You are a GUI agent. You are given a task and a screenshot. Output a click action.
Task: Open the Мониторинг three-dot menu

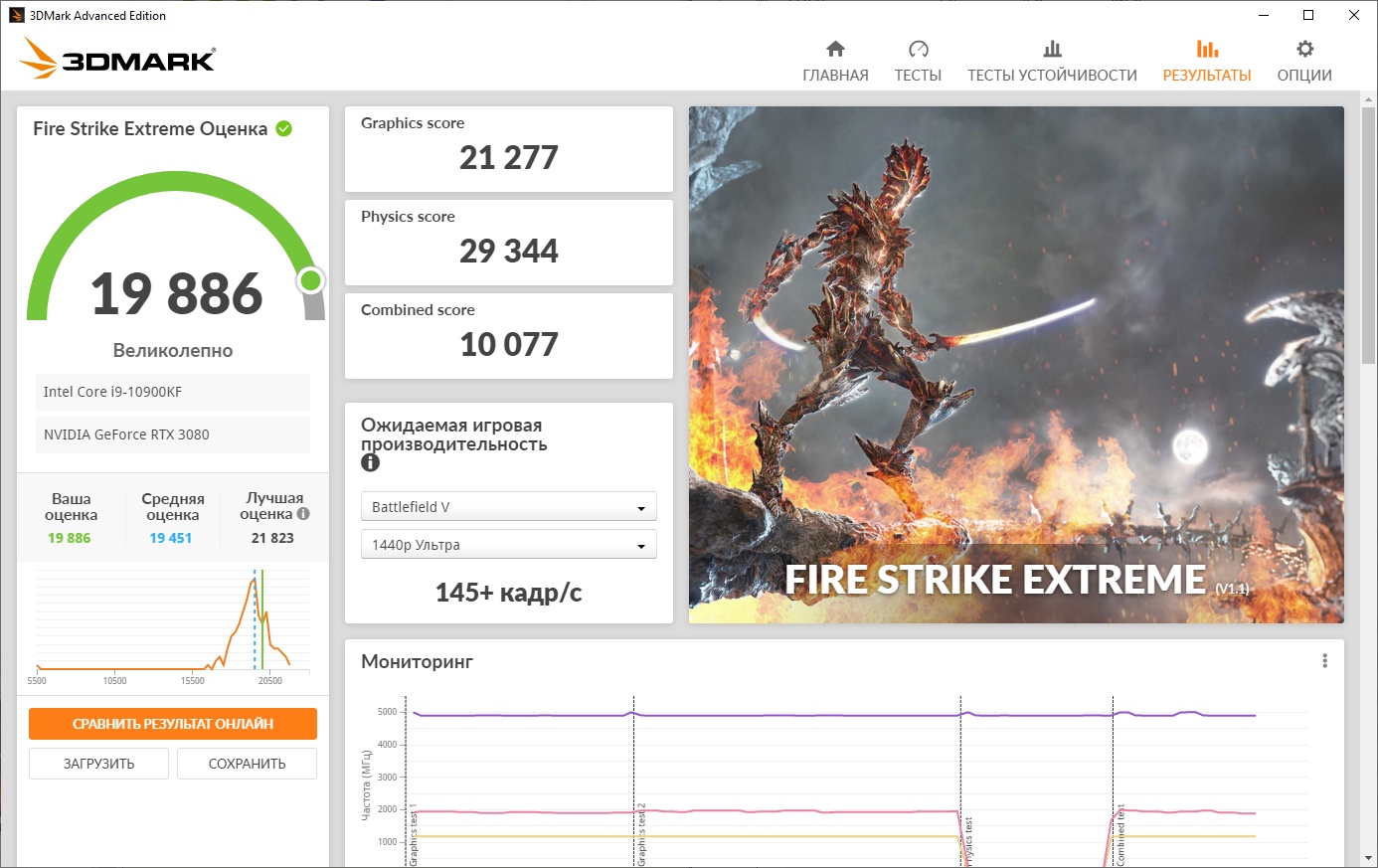[x=1324, y=661]
